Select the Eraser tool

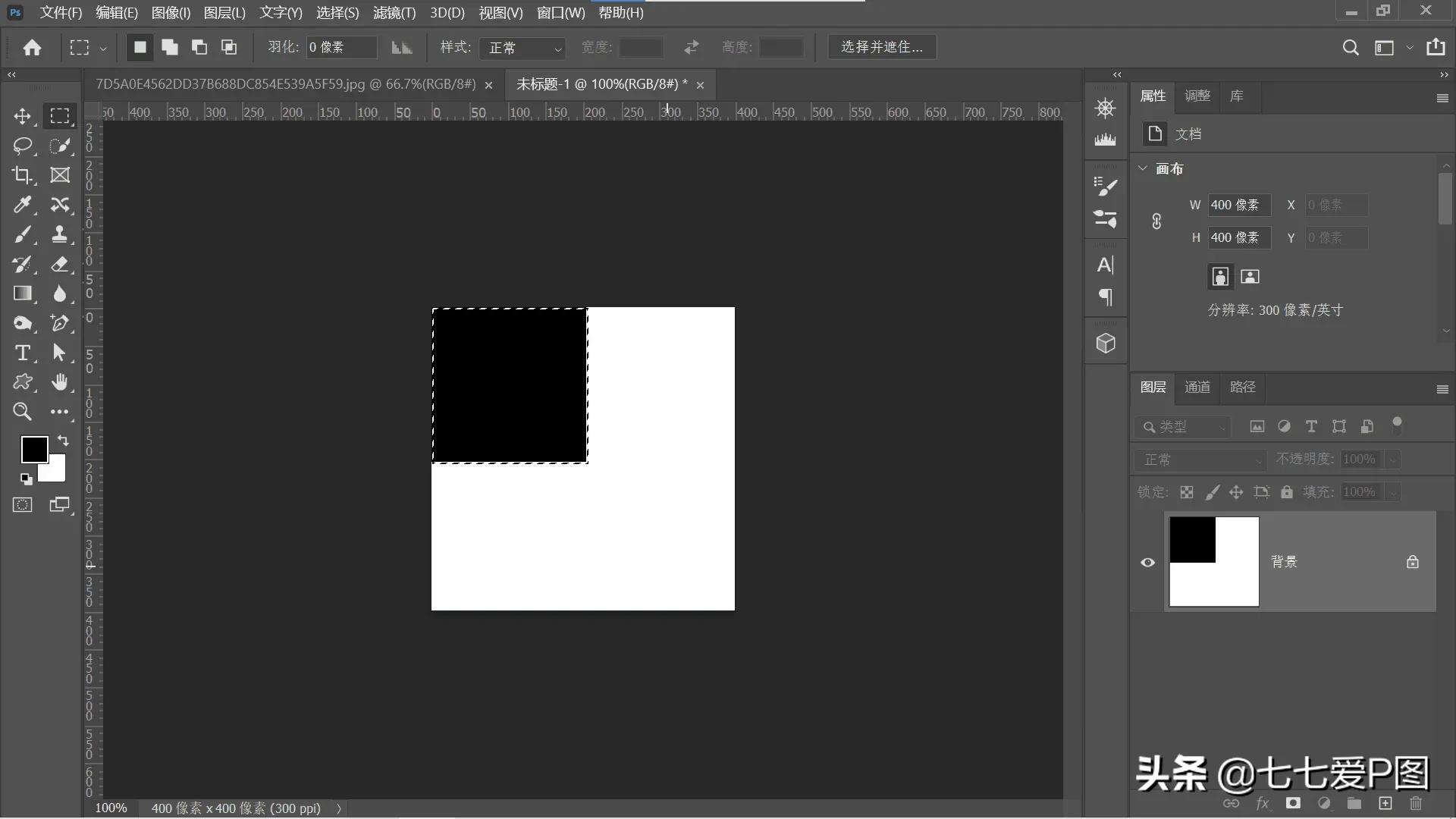click(x=60, y=264)
